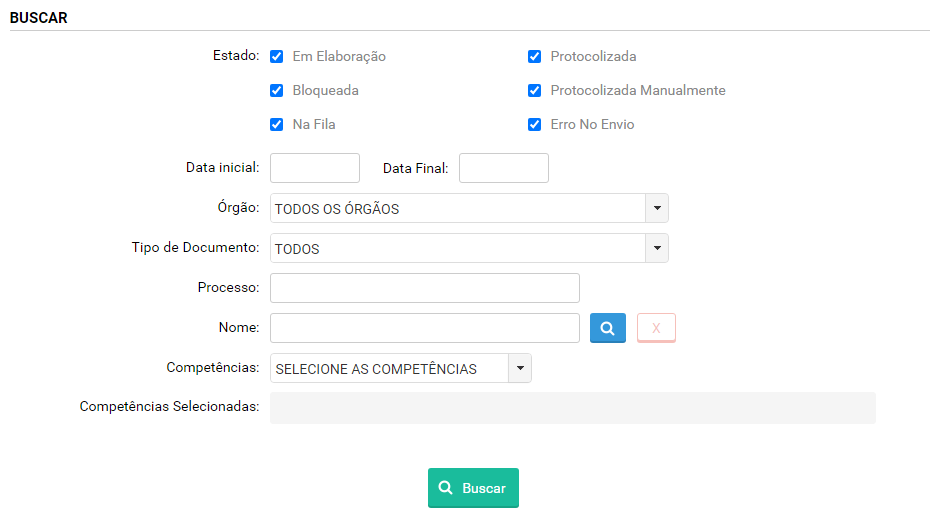Click the blue magnifier search icon beside Nome
The width and height of the screenshot is (938, 519).
607,328
